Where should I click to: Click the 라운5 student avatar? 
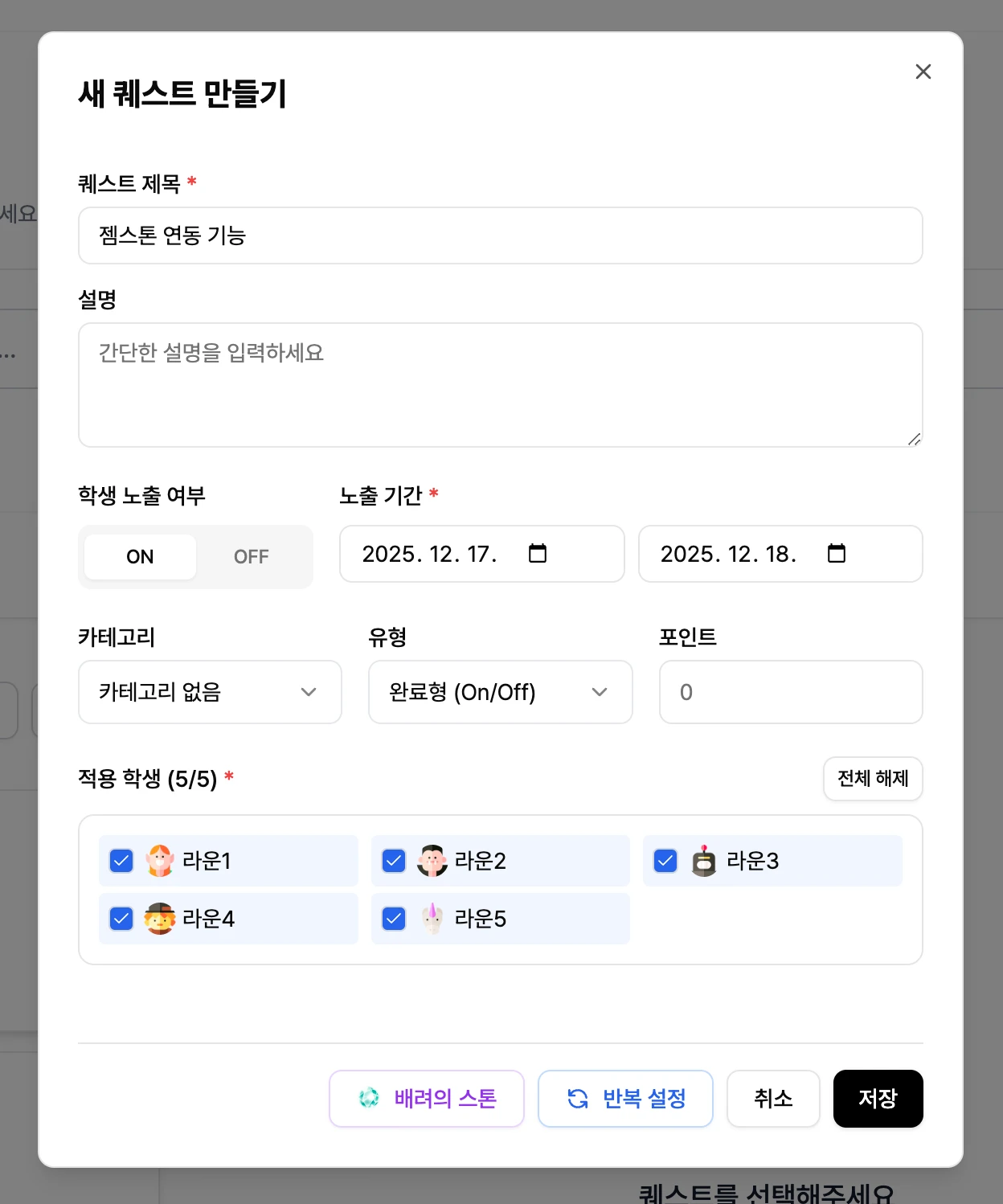(x=432, y=919)
